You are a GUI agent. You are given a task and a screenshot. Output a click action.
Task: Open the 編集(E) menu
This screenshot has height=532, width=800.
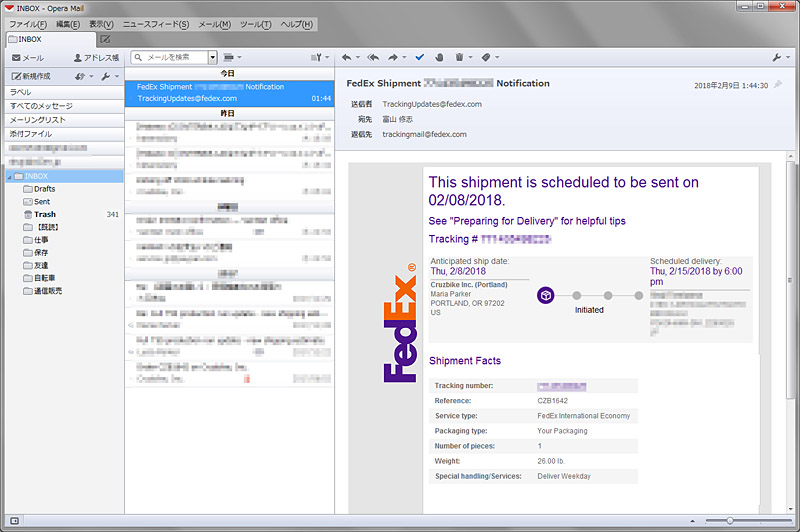point(67,24)
